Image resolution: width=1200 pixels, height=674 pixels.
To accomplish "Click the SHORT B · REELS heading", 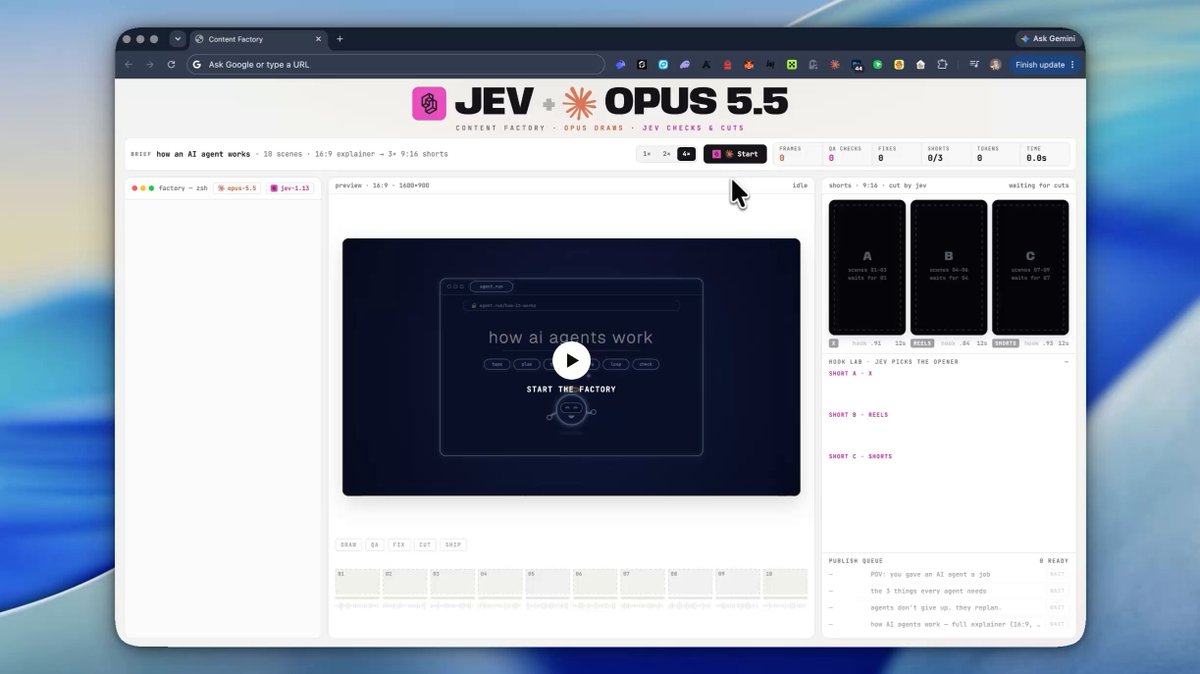I will (858, 414).
